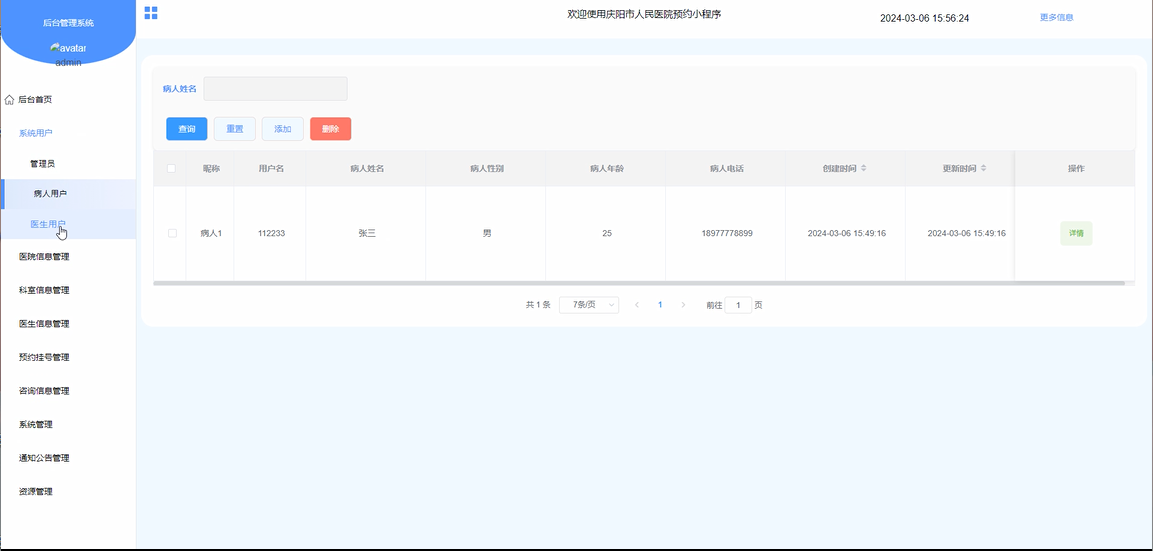Click the 病人1 nickname cell
The width and height of the screenshot is (1153, 551).
point(211,233)
